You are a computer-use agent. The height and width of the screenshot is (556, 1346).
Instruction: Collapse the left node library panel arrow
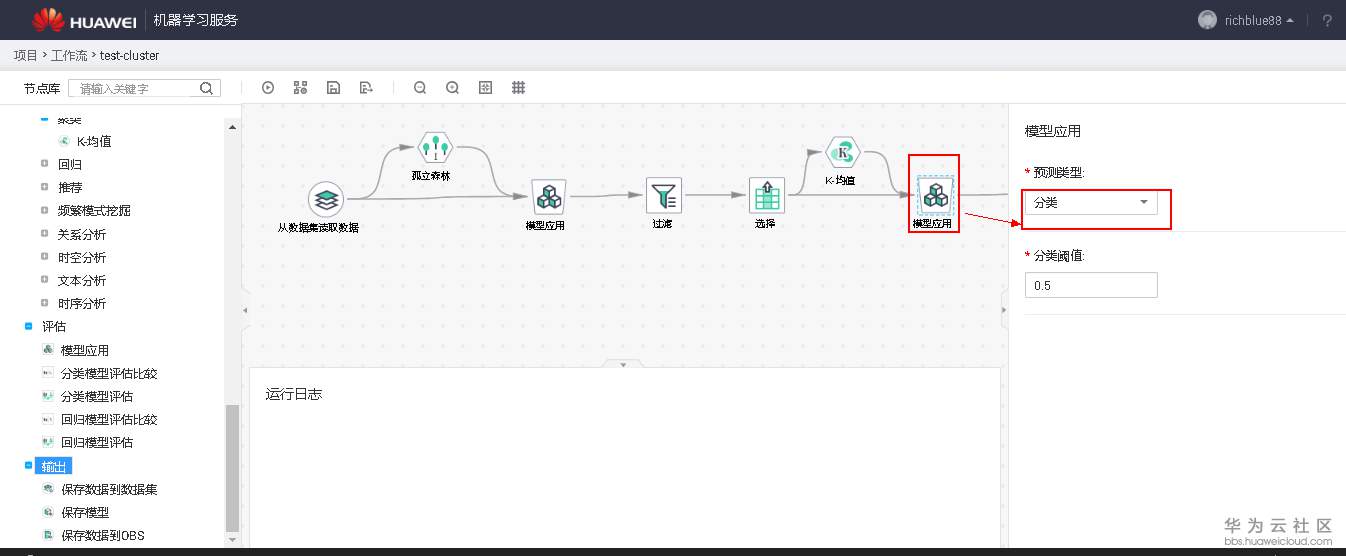tap(245, 311)
